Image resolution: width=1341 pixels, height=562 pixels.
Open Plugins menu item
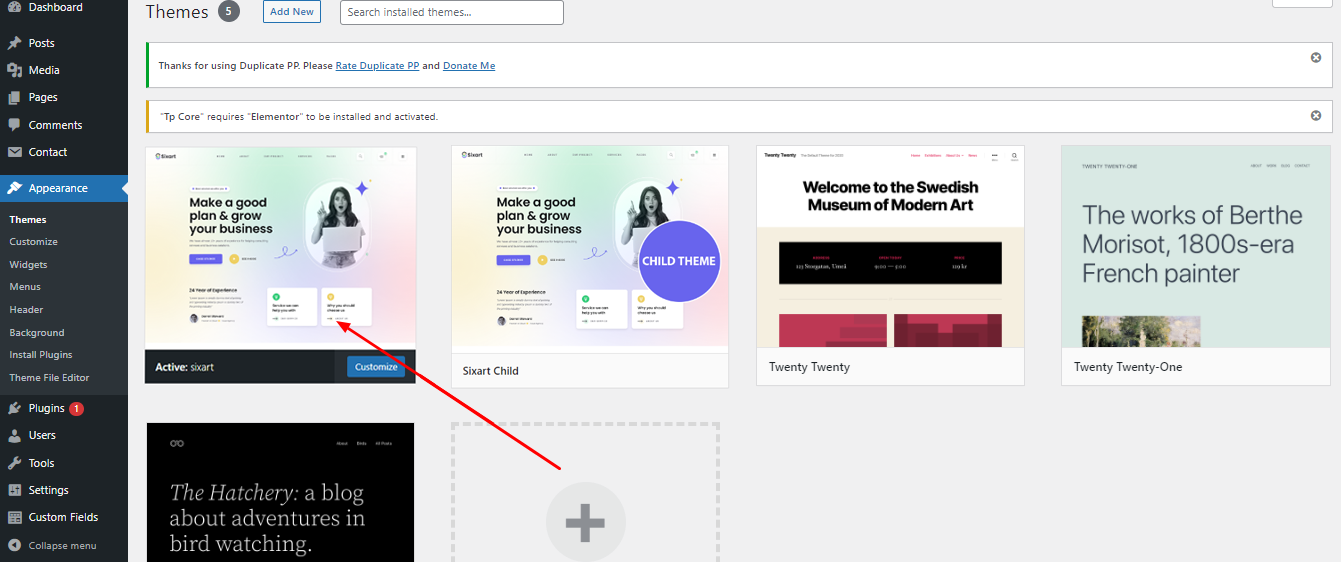(x=46, y=408)
